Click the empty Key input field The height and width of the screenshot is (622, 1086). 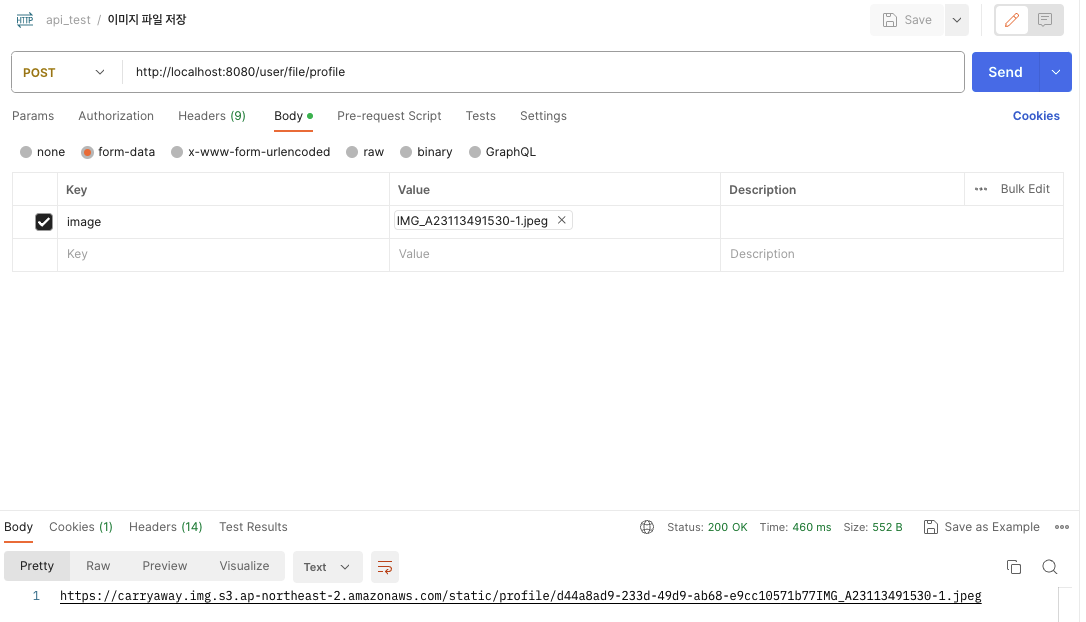(223, 254)
